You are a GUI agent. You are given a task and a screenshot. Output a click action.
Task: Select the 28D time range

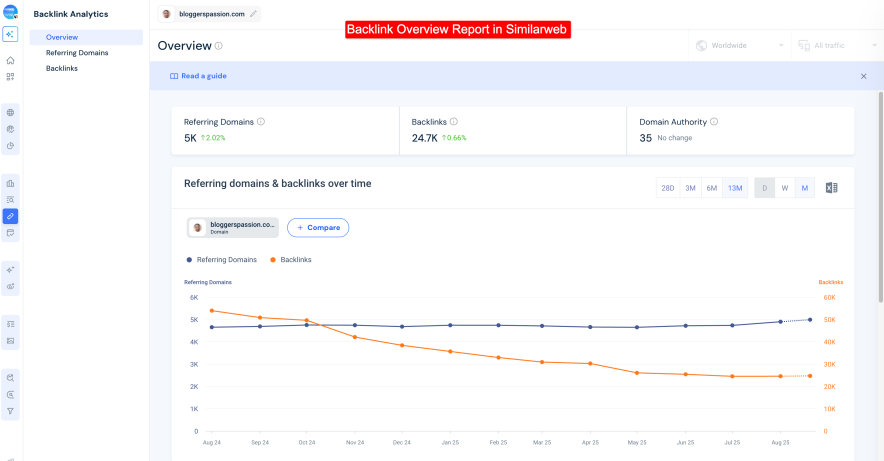click(x=668, y=188)
